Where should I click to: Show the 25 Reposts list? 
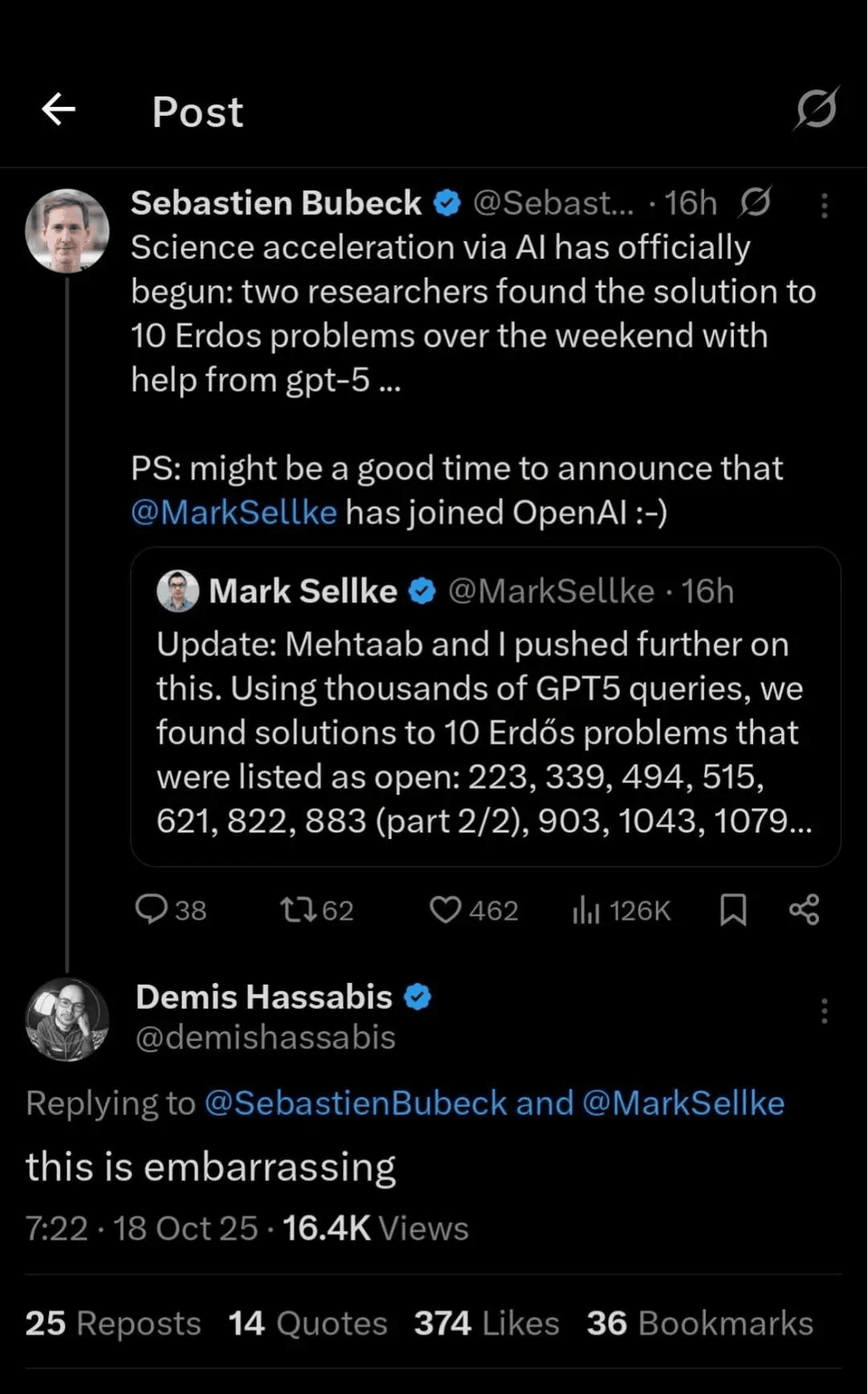click(113, 1324)
